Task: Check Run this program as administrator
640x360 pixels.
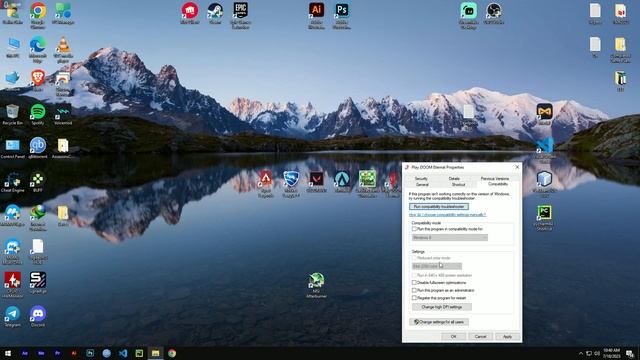Action: point(414,290)
